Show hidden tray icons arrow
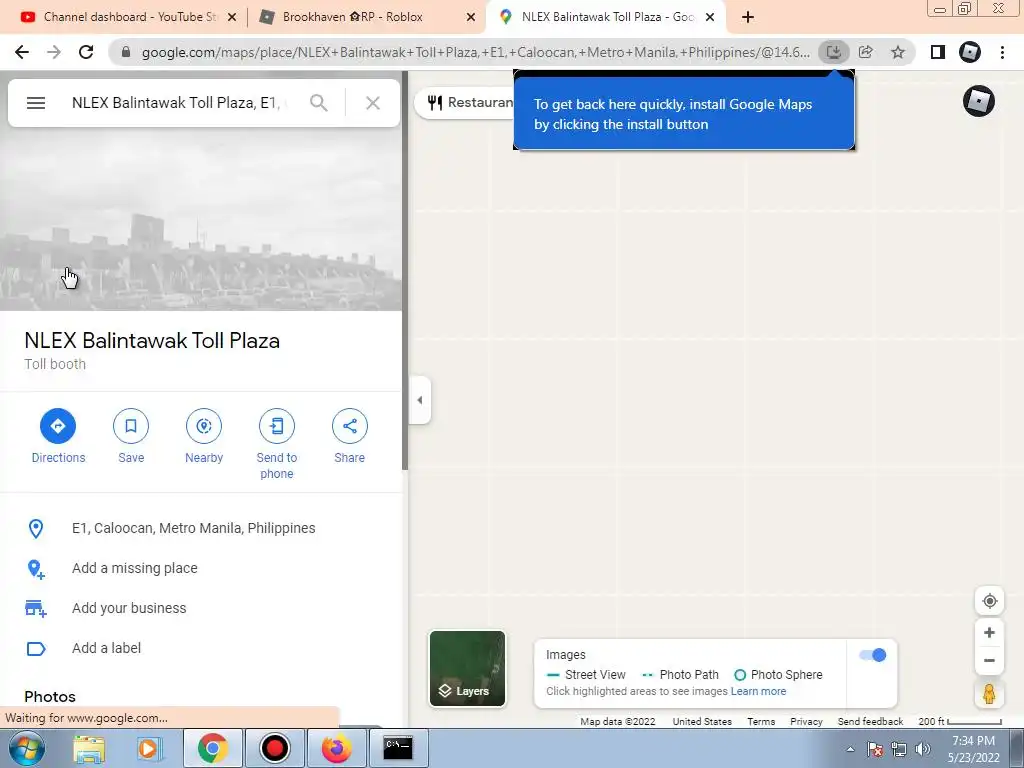This screenshot has width=1024, height=768. pos(850,750)
